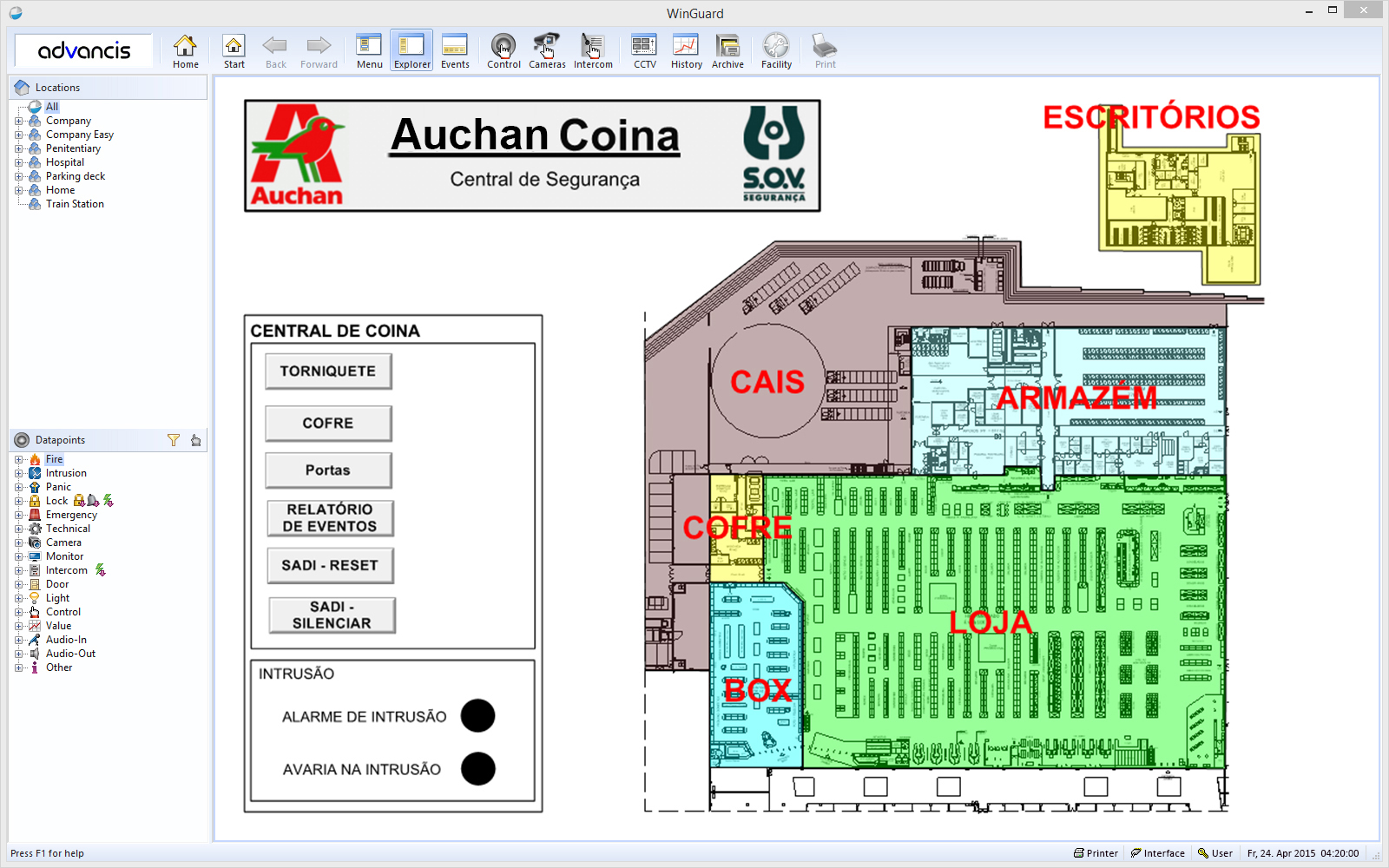The height and width of the screenshot is (868, 1389).
Task: Expand the Audio-Out datapoint node
Action: [19, 654]
